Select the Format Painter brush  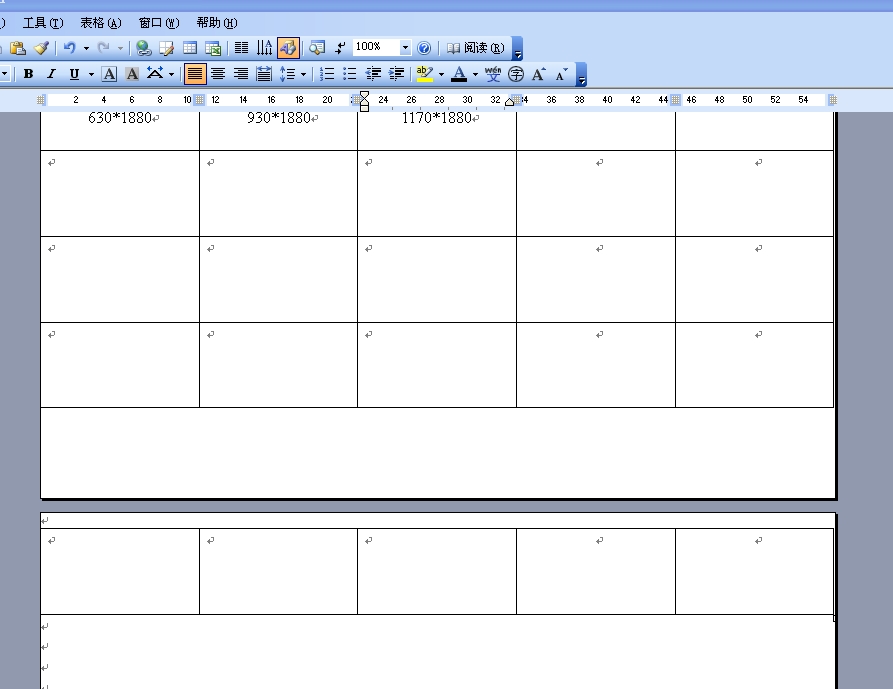(41, 48)
